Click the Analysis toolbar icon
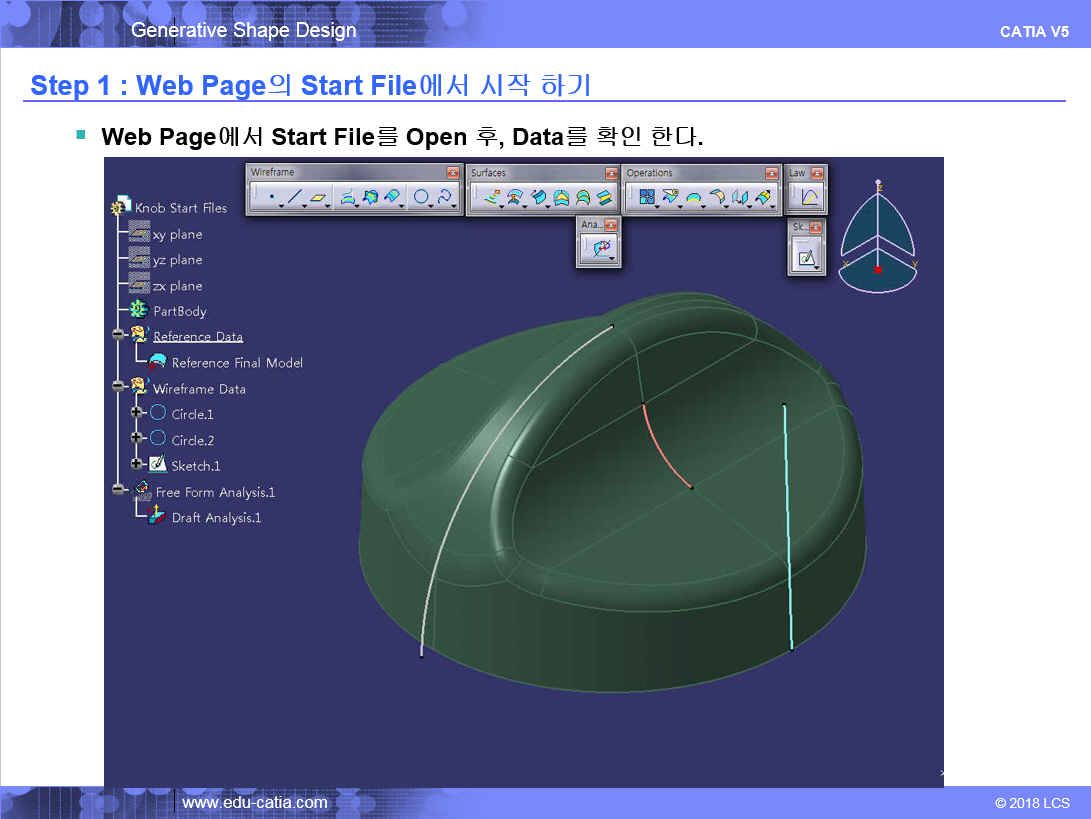 600,250
